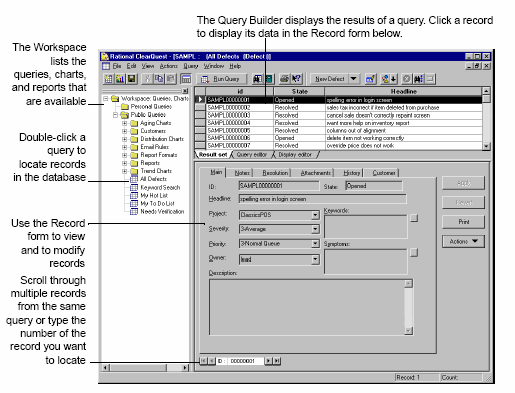Open the Owner dropdown list
The width and height of the screenshot is (515, 393).
click(x=315, y=259)
